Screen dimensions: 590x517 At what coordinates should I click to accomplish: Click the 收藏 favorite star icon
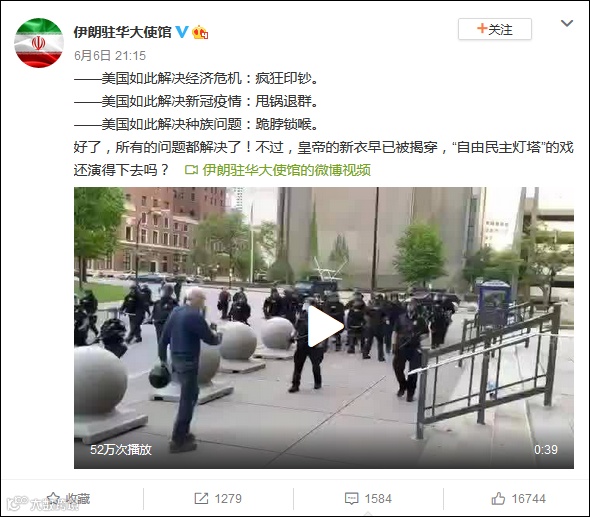tap(53, 499)
